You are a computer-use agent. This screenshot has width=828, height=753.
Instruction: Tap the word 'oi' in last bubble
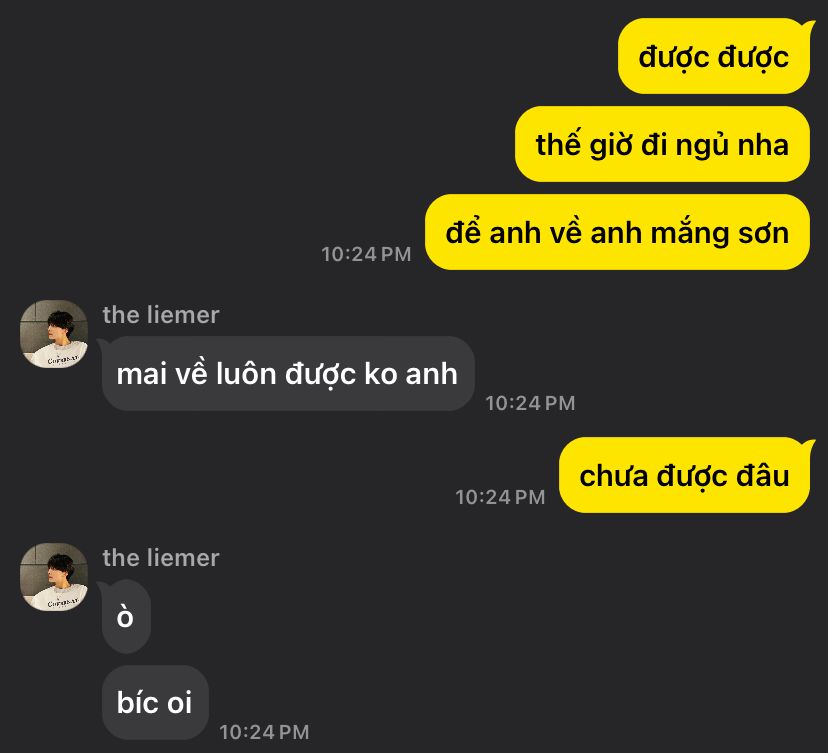coord(179,703)
